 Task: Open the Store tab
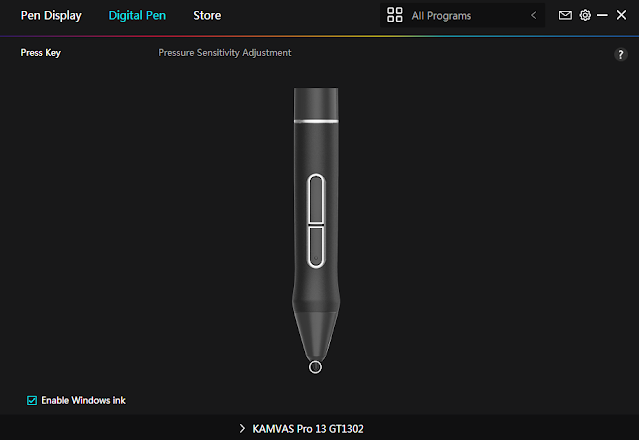[x=207, y=15]
